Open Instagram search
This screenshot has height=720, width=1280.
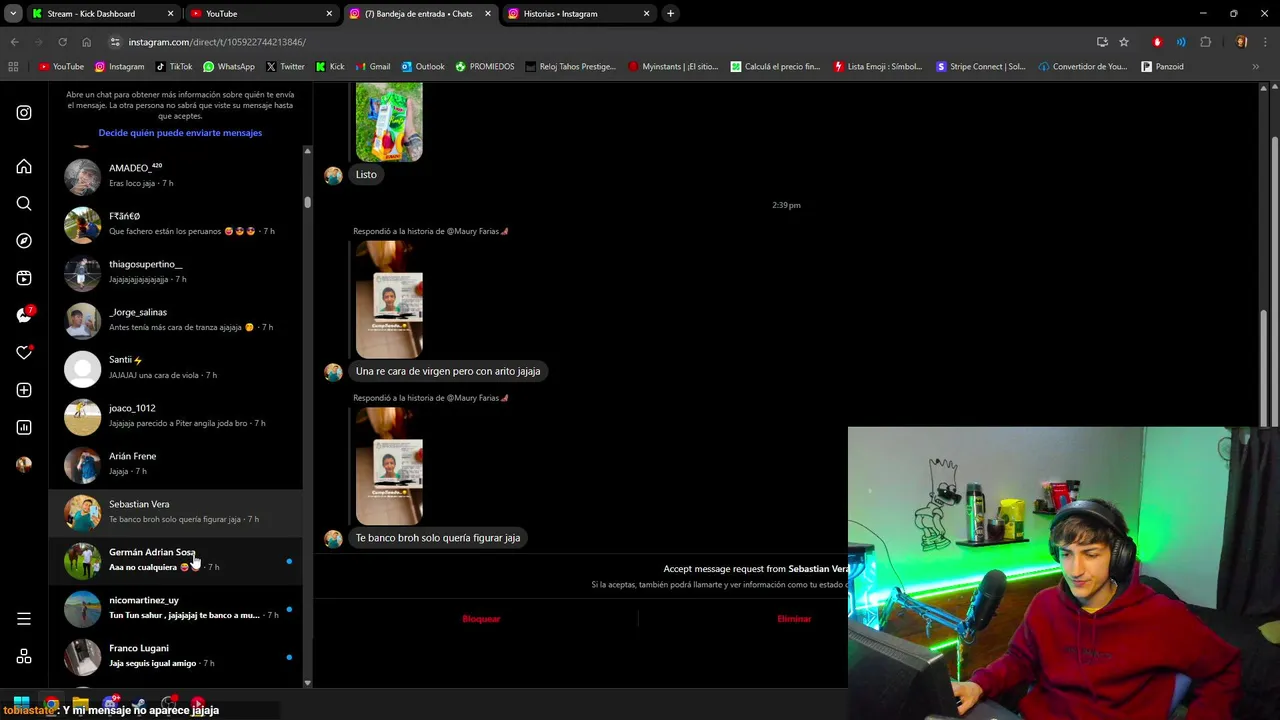(x=24, y=204)
